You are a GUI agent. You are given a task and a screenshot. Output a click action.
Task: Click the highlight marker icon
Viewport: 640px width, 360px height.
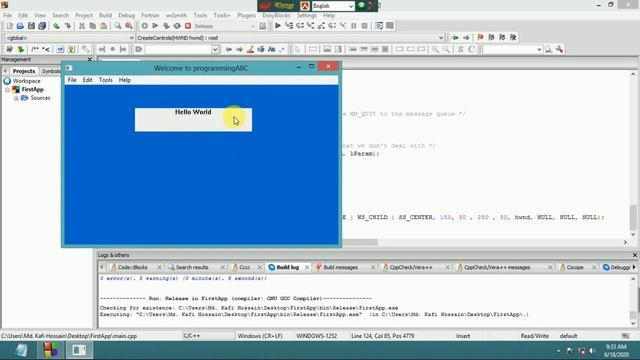[250, 49]
